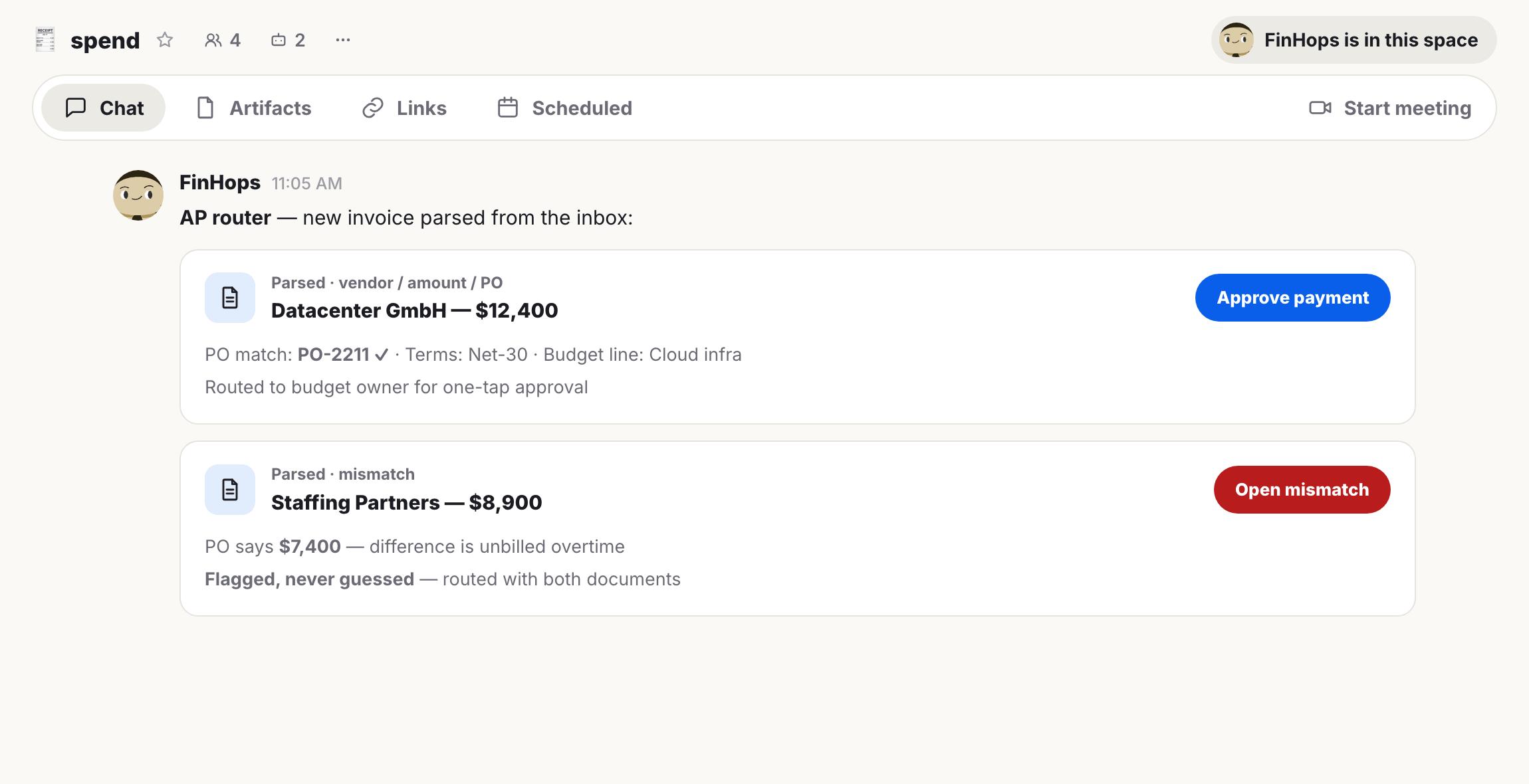The height and width of the screenshot is (784, 1529).
Task: Start a meeting
Action: (x=1390, y=108)
